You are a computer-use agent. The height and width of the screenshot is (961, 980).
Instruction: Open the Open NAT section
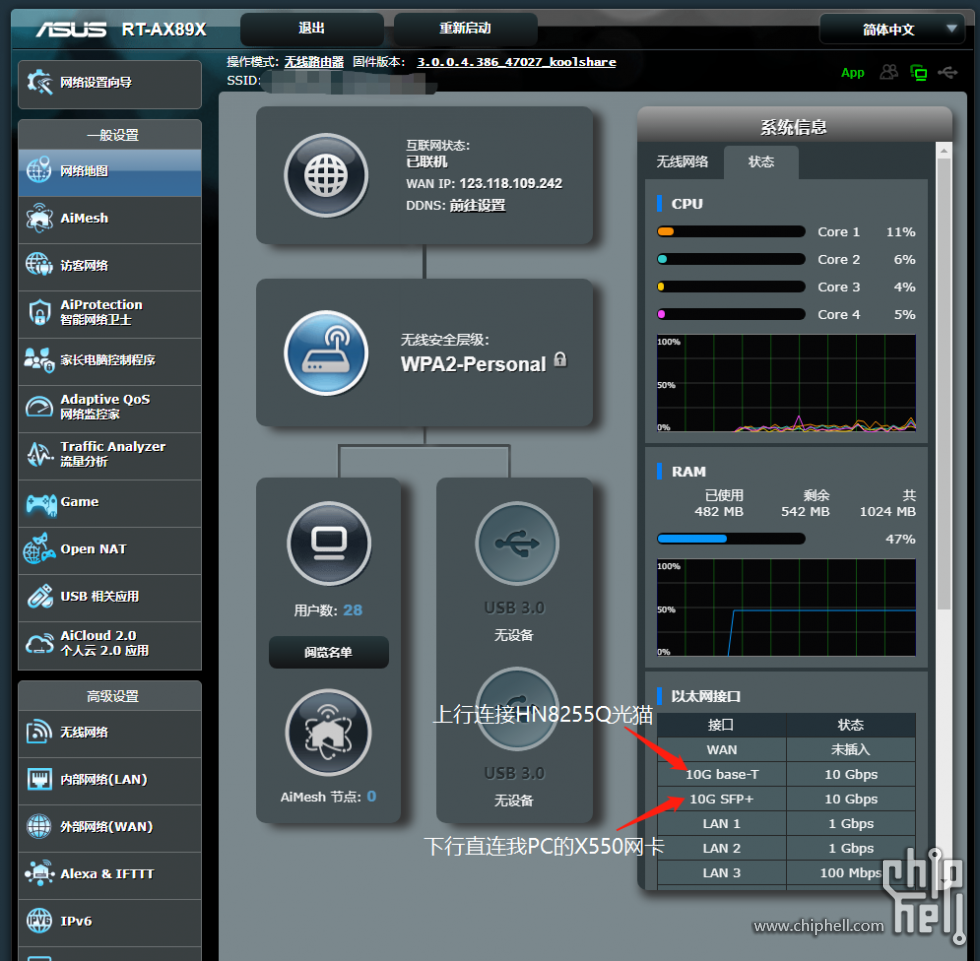pyautogui.click(x=109, y=550)
